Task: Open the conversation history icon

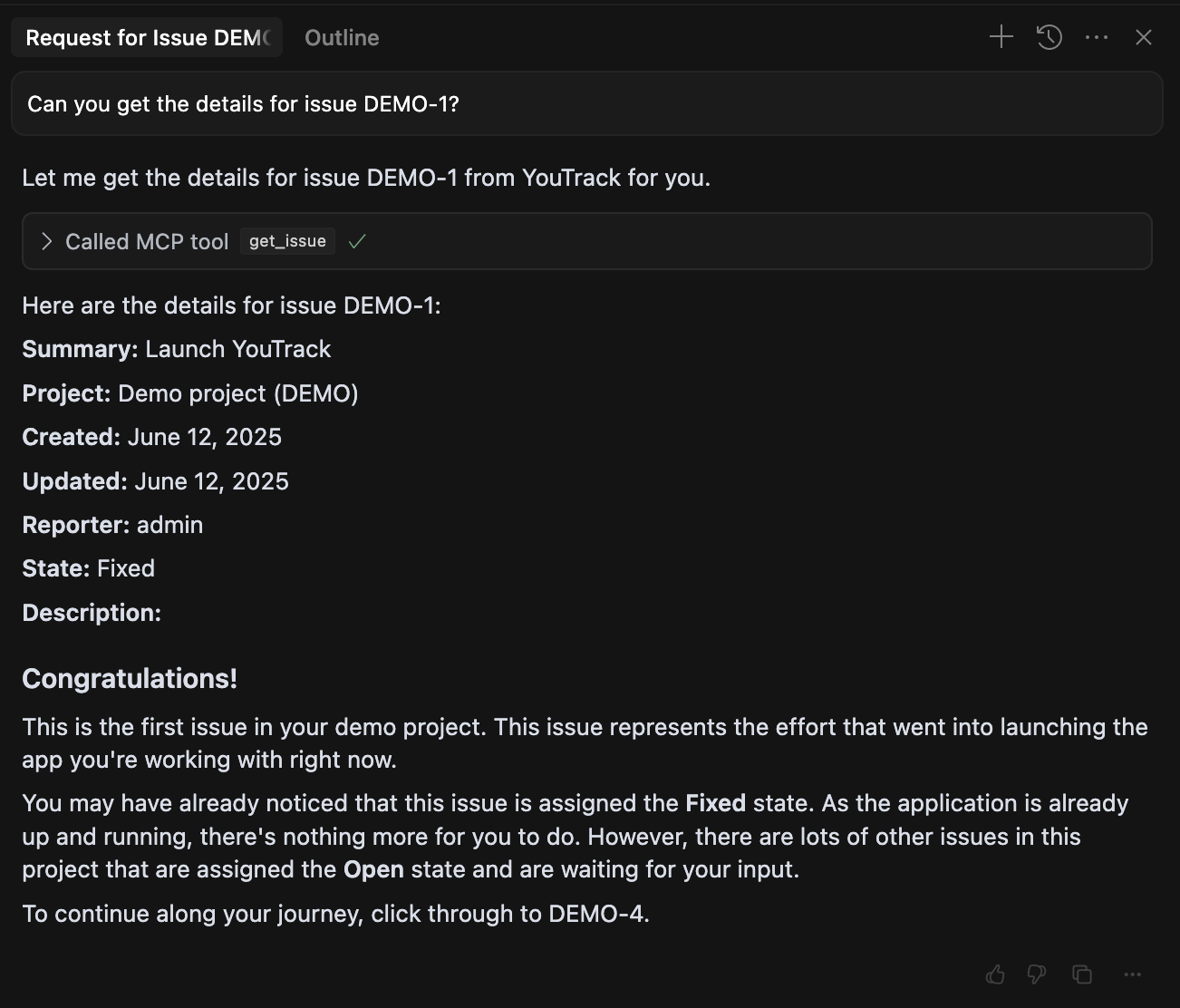Action: click(1049, 37)
